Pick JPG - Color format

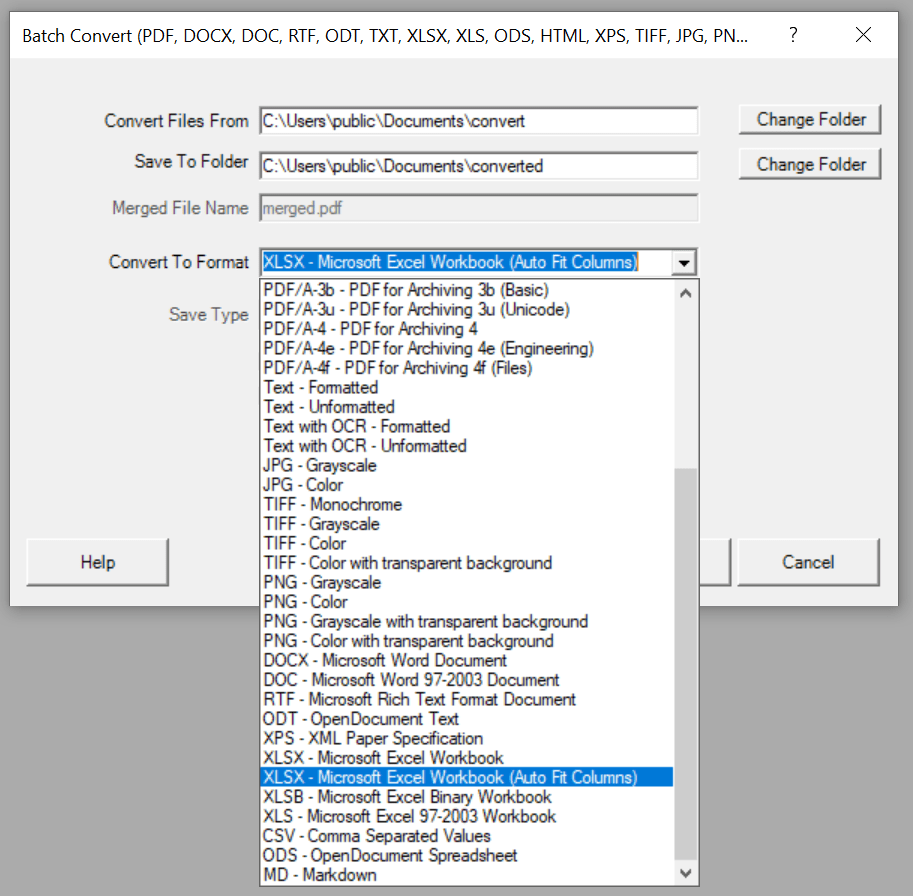pos(466,485)
